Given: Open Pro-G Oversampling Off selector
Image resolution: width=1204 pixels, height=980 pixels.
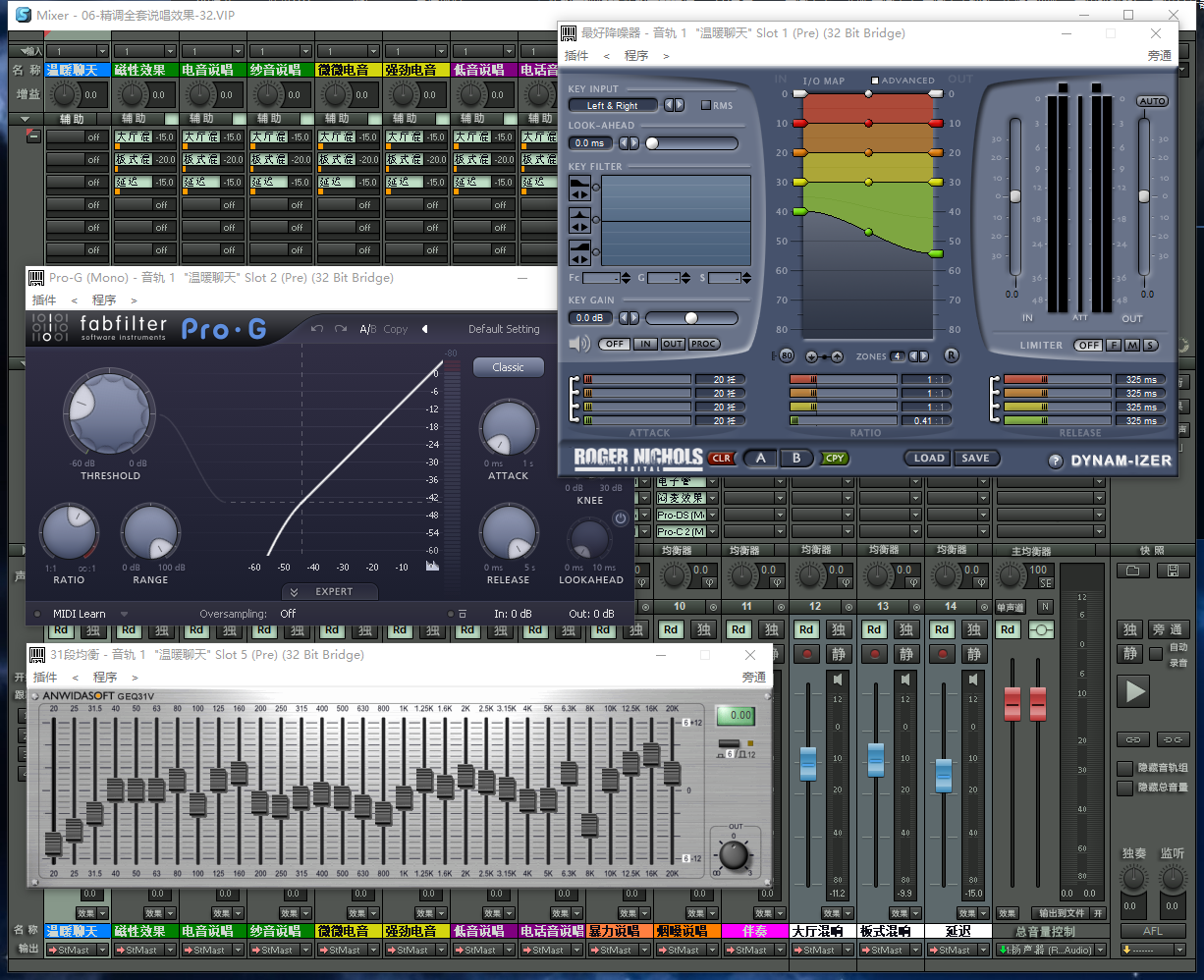Looking at the screenshot, I should [x=288, y=614].
